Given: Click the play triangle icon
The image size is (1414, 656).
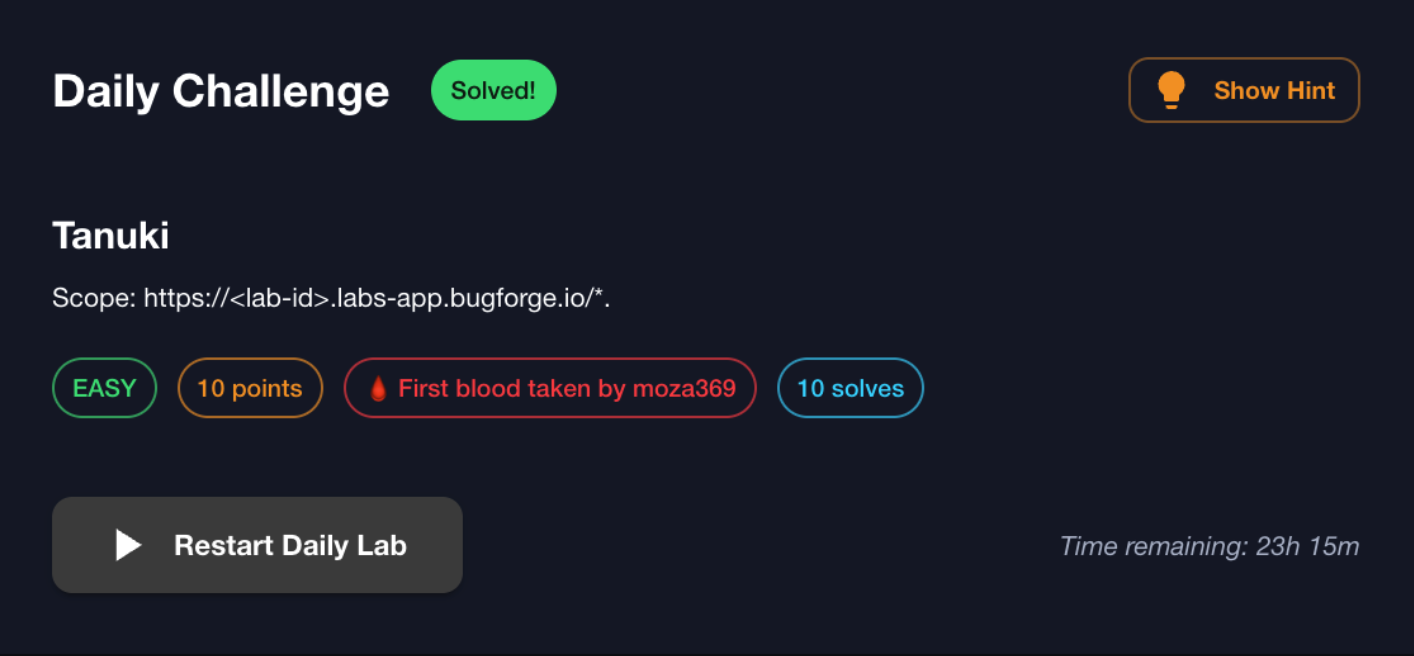Looking at the screenshot, I should tap(128, 545).
